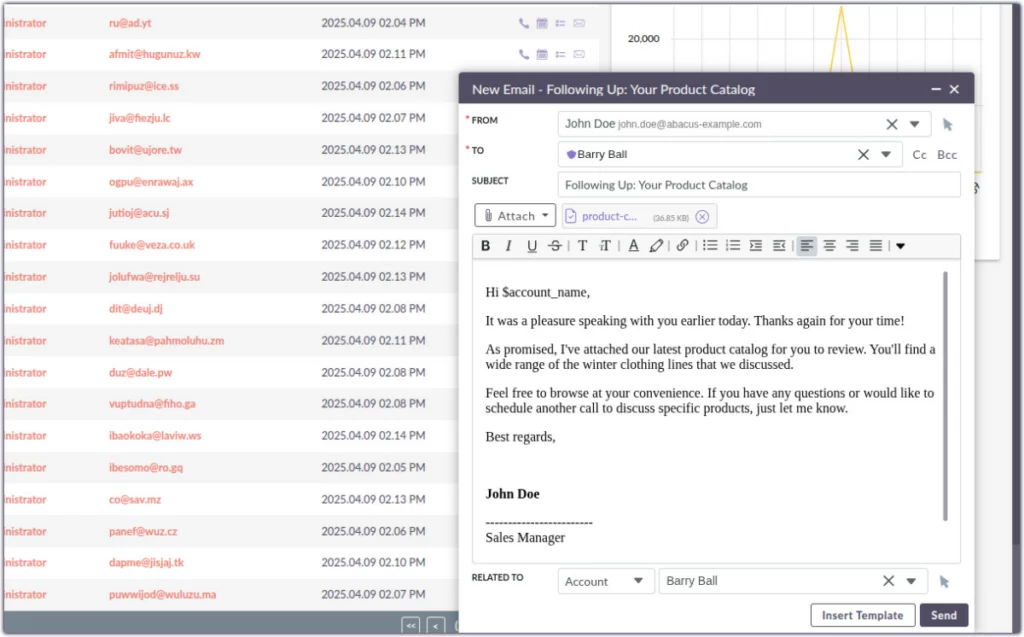Click phone call icon for ru@ad.yt row
This screenshot has width=1024, height=637.
[524, 23]
